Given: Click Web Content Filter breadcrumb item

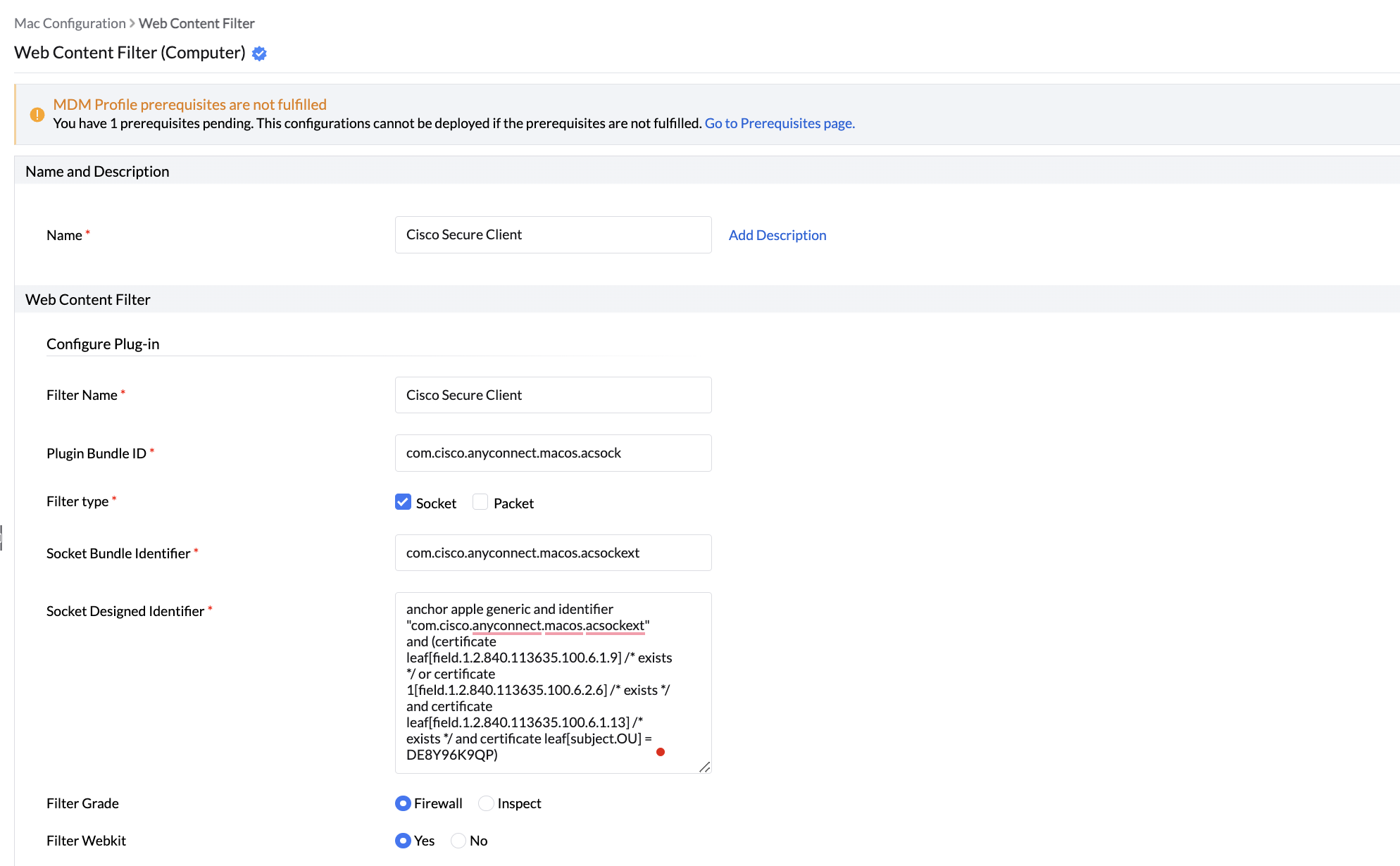Looking at the screenshot, I should click(196, 23).
